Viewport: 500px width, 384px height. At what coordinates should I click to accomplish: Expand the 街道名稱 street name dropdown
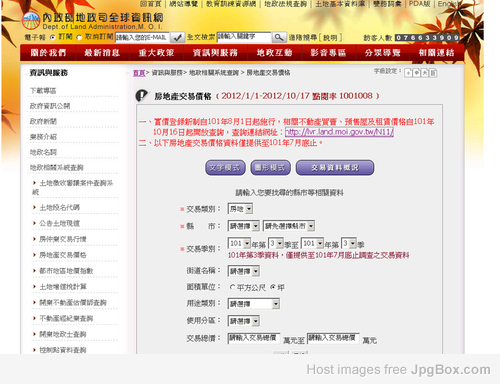tap(244, 271)
